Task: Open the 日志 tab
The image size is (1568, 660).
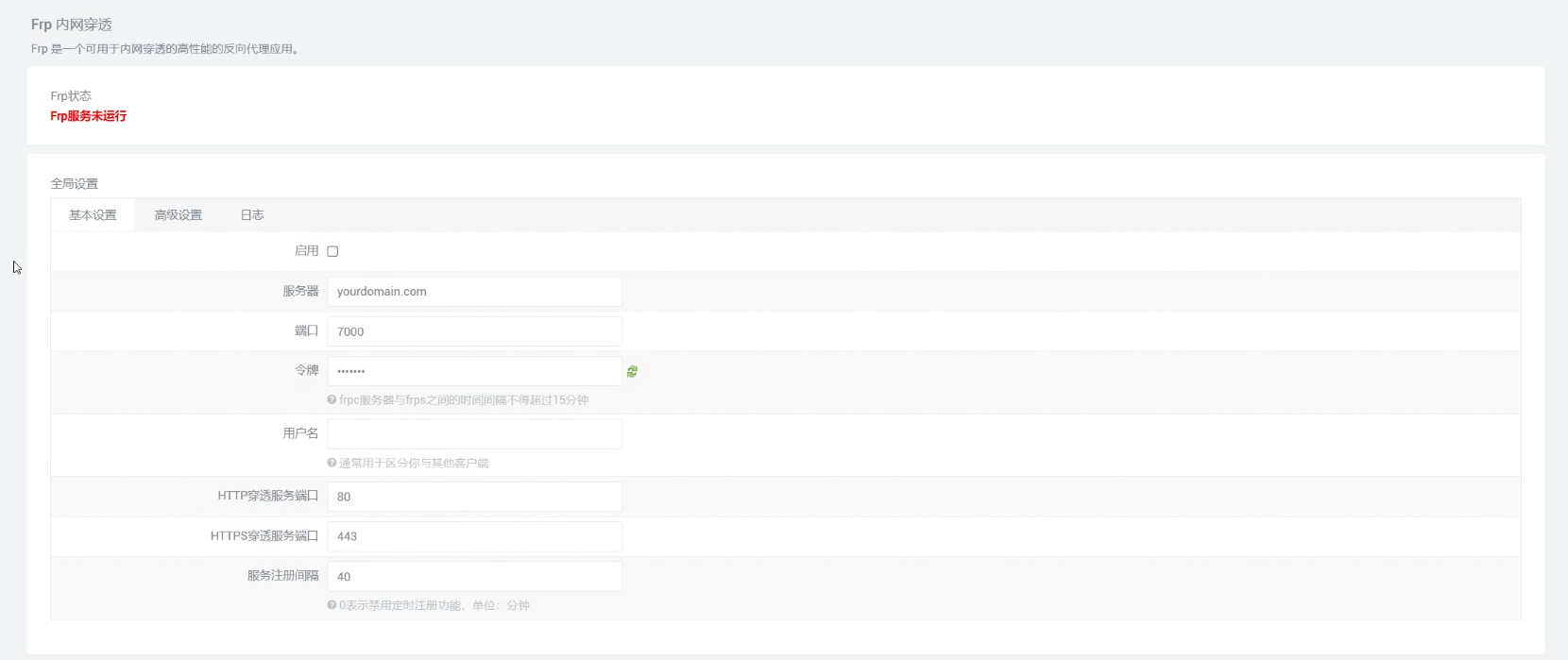Action: (252, 215)
